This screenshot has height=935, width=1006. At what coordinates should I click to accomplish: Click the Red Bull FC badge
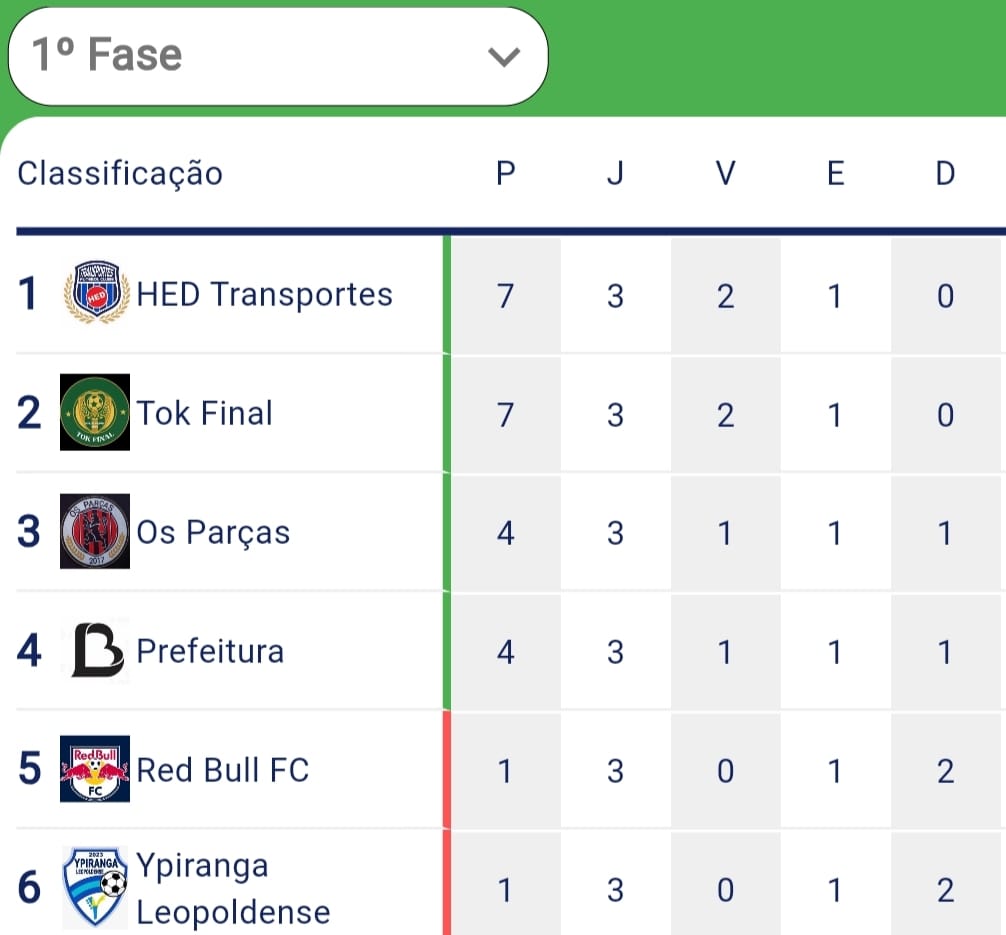click(95, 770)
